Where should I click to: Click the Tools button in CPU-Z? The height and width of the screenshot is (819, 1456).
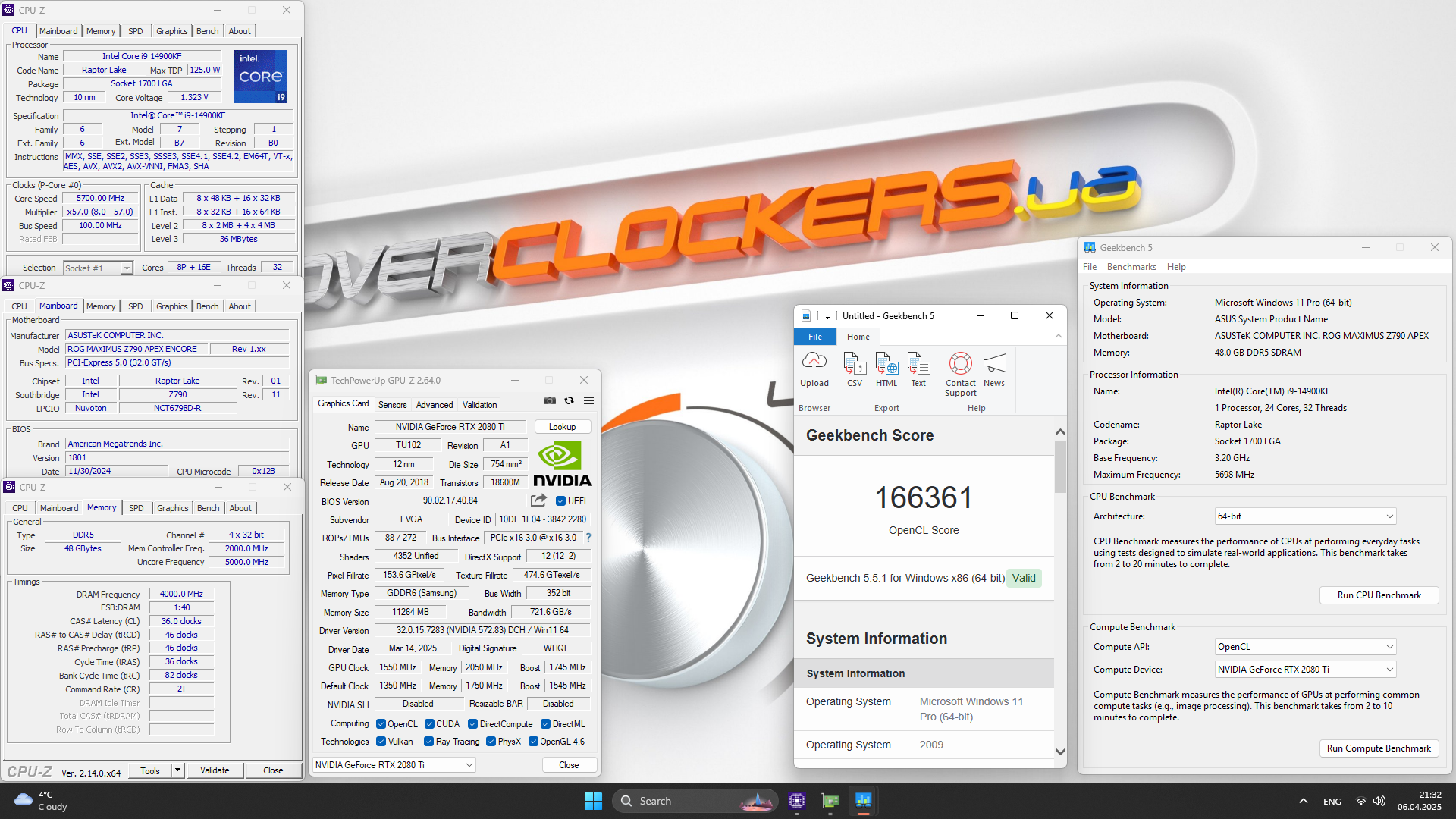[149, 770]
